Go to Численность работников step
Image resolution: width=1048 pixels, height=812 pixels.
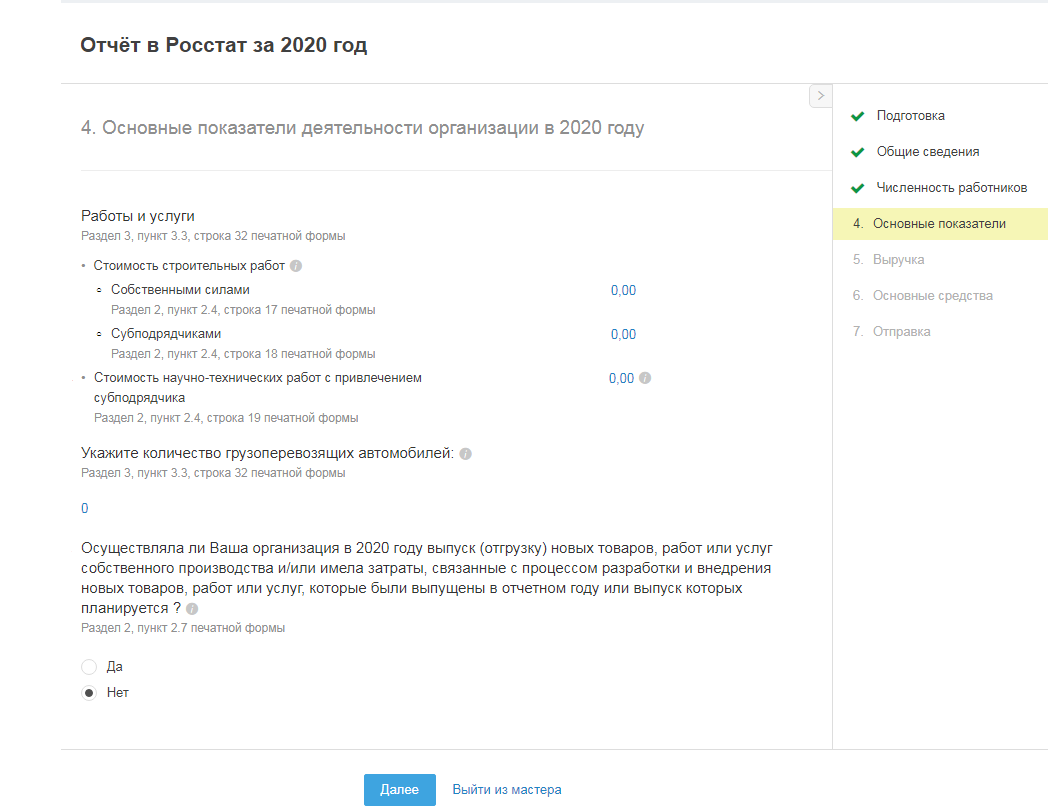(951, 188)
